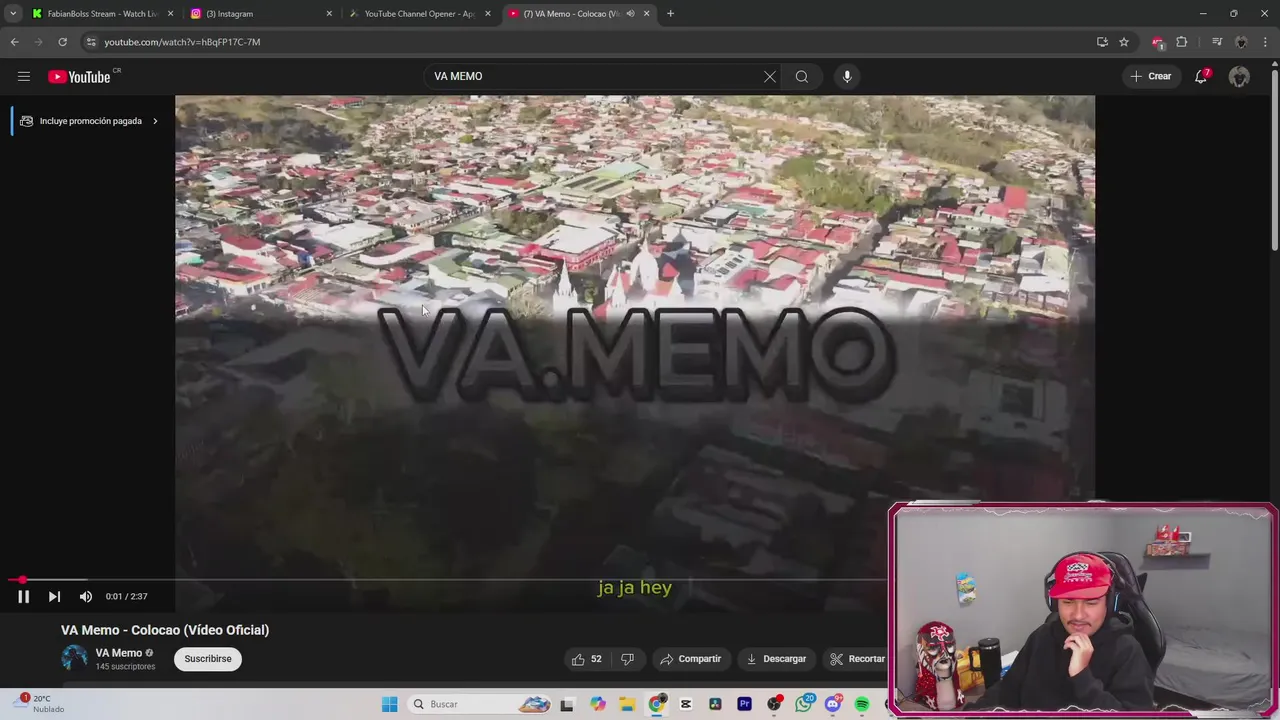The height and width of the screenshot is (720, 1280).
Task: Run search with the magnifier button
Action: point(802,76)
